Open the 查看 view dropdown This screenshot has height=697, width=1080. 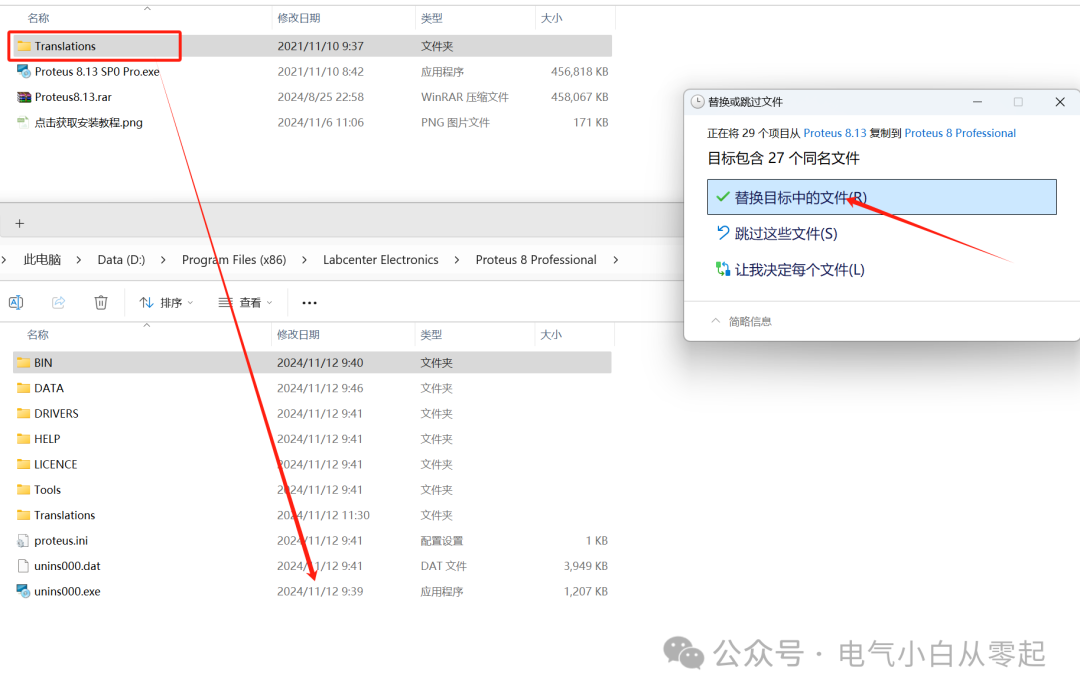[245, 302]
